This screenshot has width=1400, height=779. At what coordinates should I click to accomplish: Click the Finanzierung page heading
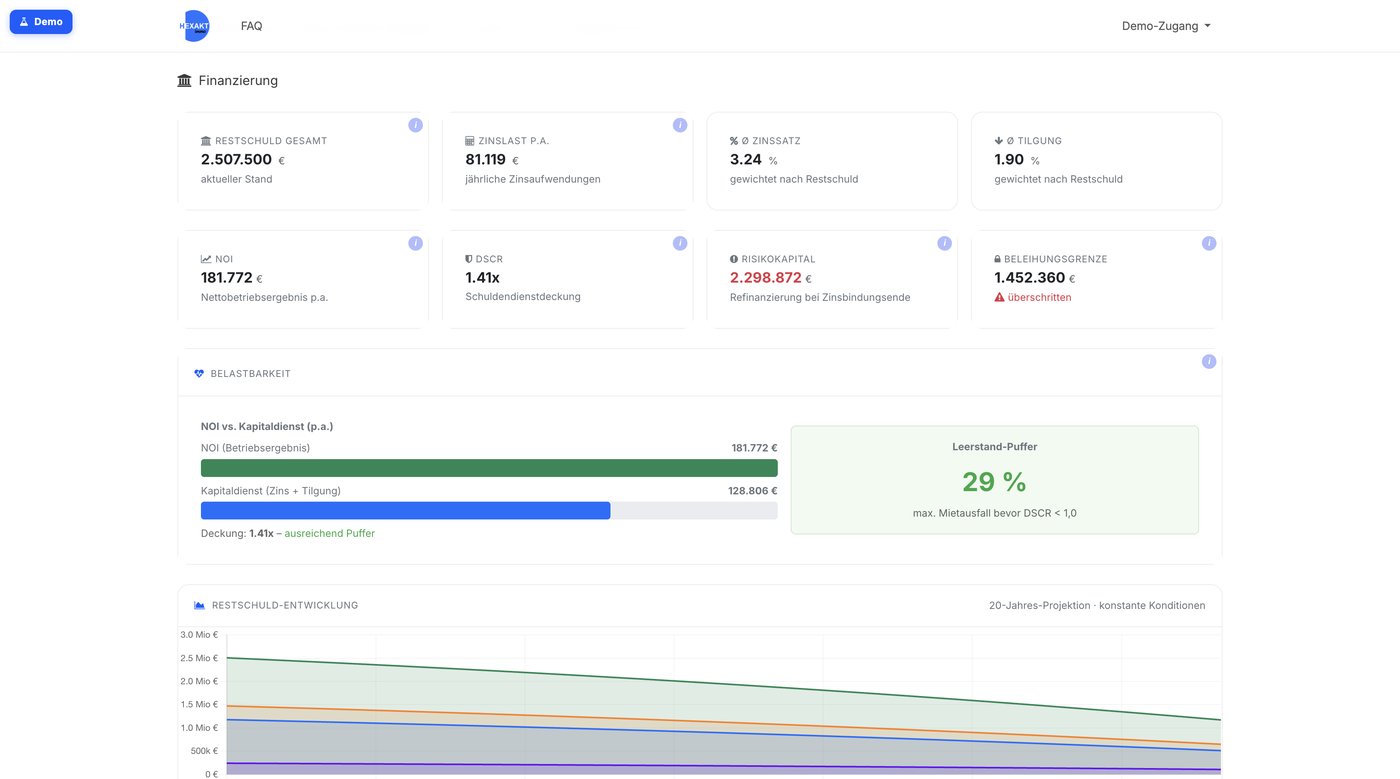238,80
